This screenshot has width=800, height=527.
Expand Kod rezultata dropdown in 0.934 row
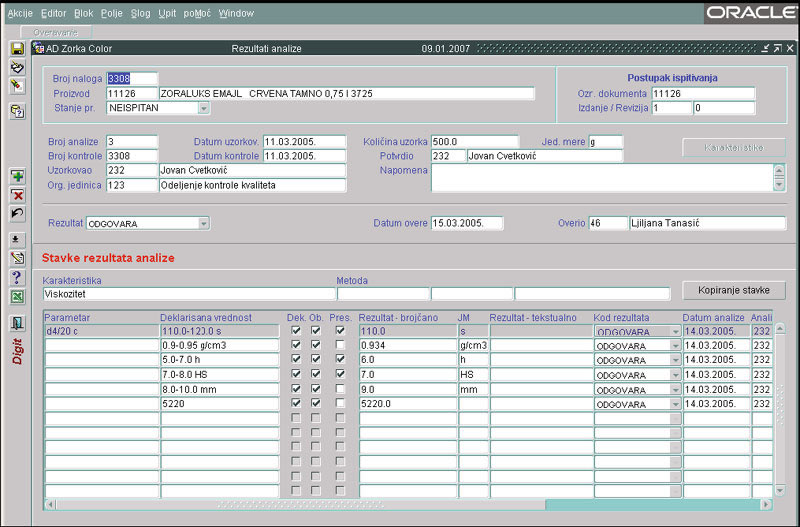point(676,346)
